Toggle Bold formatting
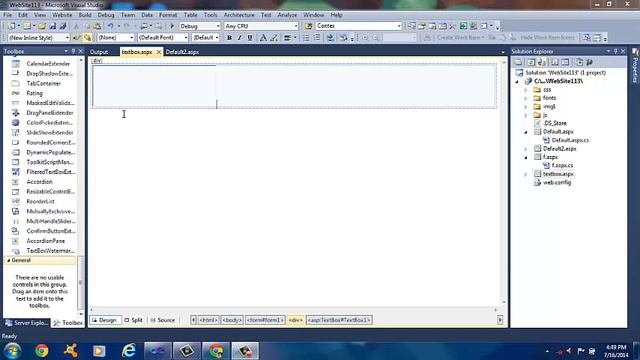 point(229,38)
